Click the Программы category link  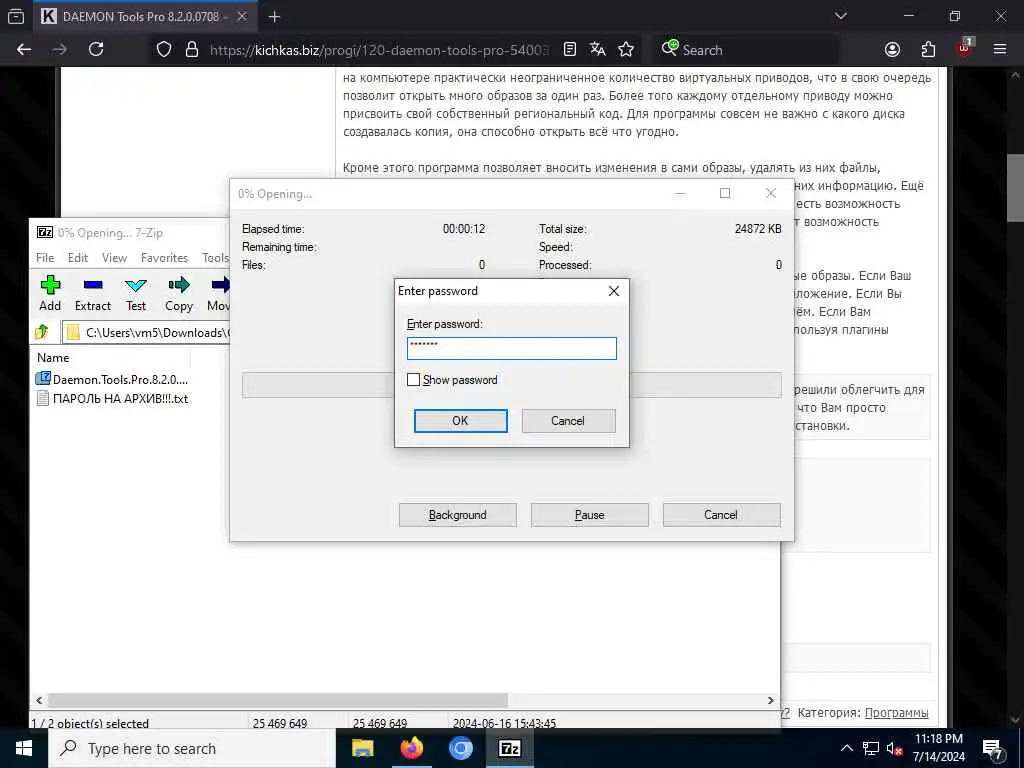pyautogui.click(x=896, y=712)
